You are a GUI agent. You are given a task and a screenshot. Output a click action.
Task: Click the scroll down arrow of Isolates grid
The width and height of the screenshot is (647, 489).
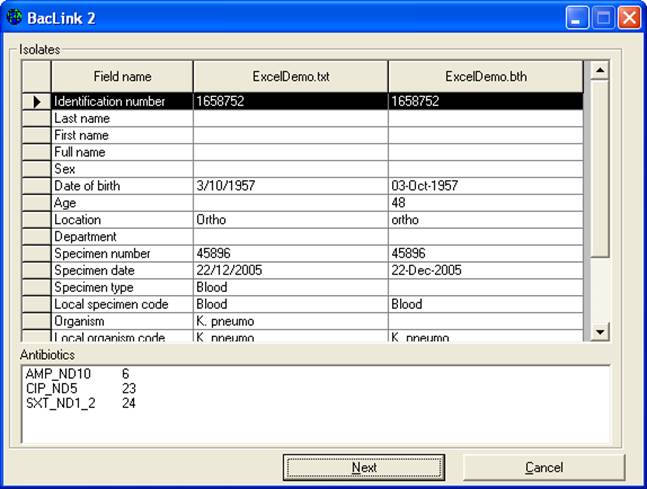(600, 332)
